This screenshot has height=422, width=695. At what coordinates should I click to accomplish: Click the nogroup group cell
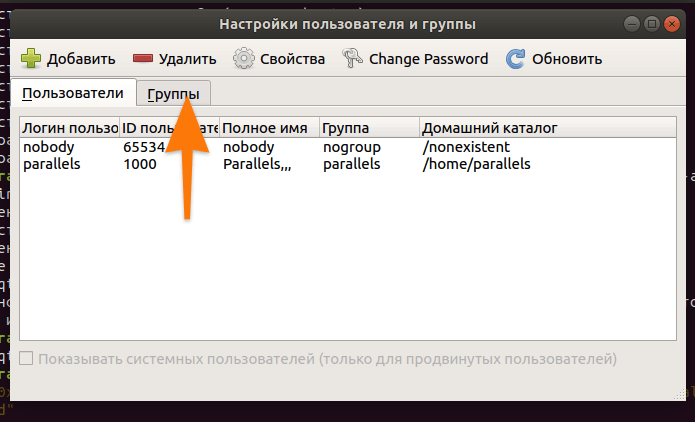pos(352,147)
